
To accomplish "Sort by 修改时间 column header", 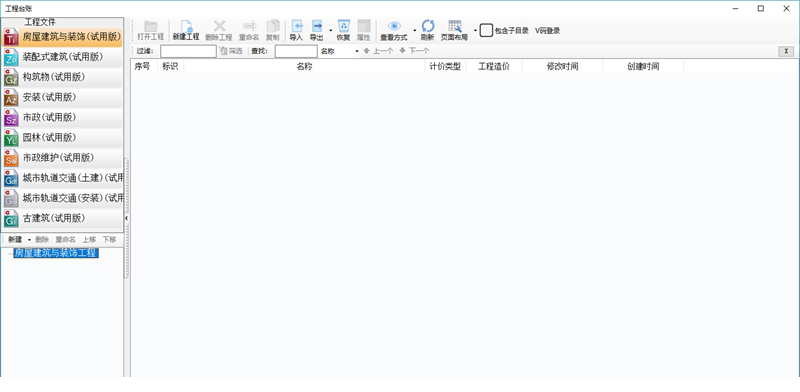I will tap(562, 66).
